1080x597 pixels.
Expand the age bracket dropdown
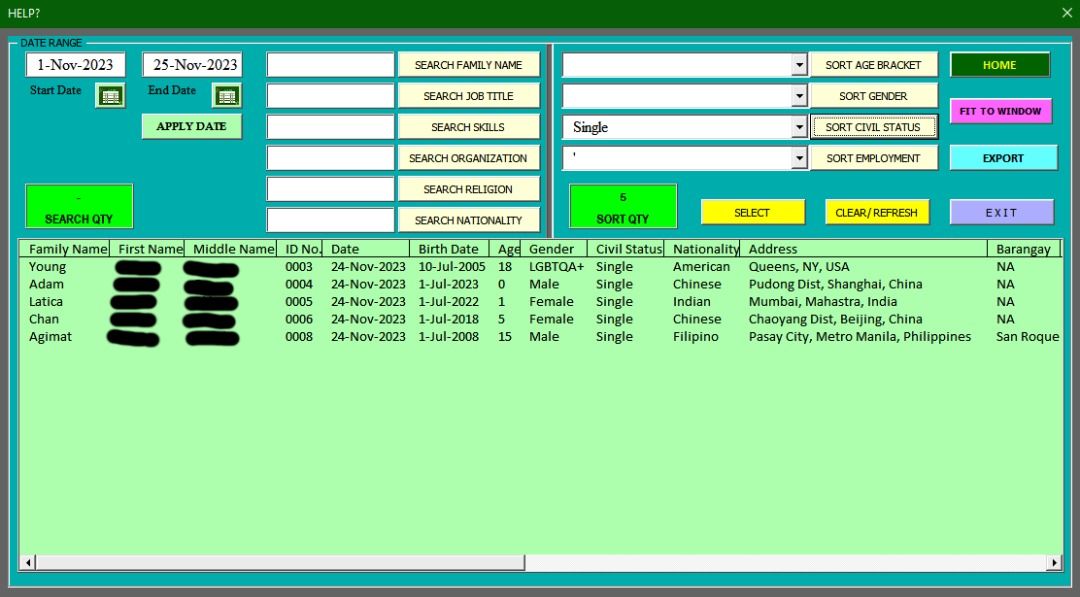pyautogui.click(x=797, y=64)
